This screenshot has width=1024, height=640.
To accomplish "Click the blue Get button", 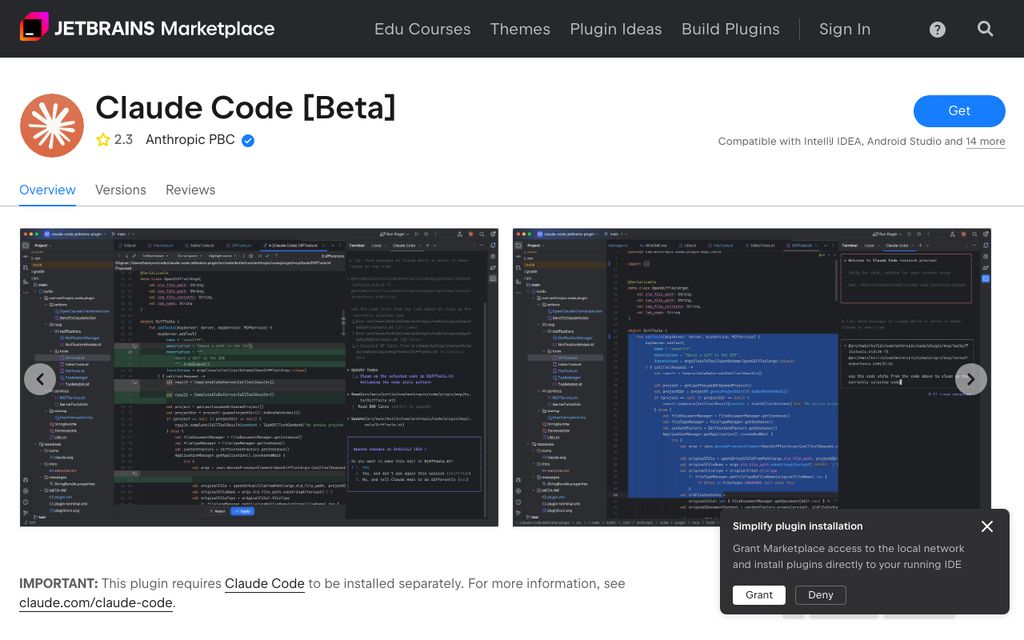I will tap(959, 111).
